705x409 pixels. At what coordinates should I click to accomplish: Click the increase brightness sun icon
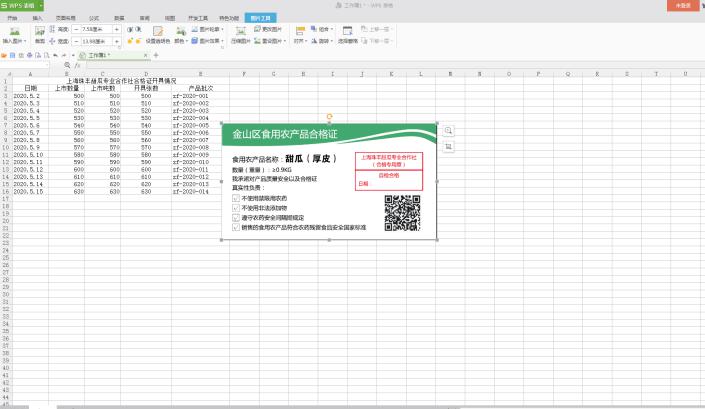[x=130, y=41]
